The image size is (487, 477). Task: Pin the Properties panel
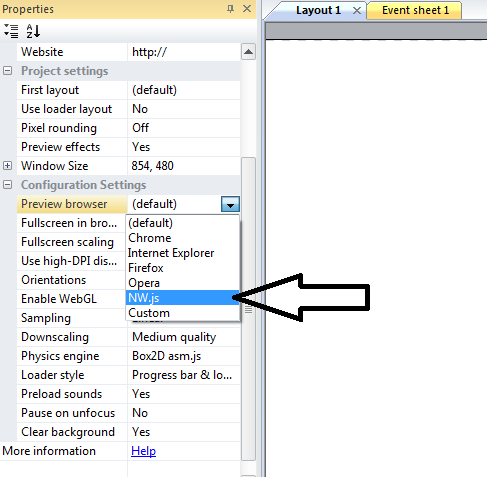(230, 9)
